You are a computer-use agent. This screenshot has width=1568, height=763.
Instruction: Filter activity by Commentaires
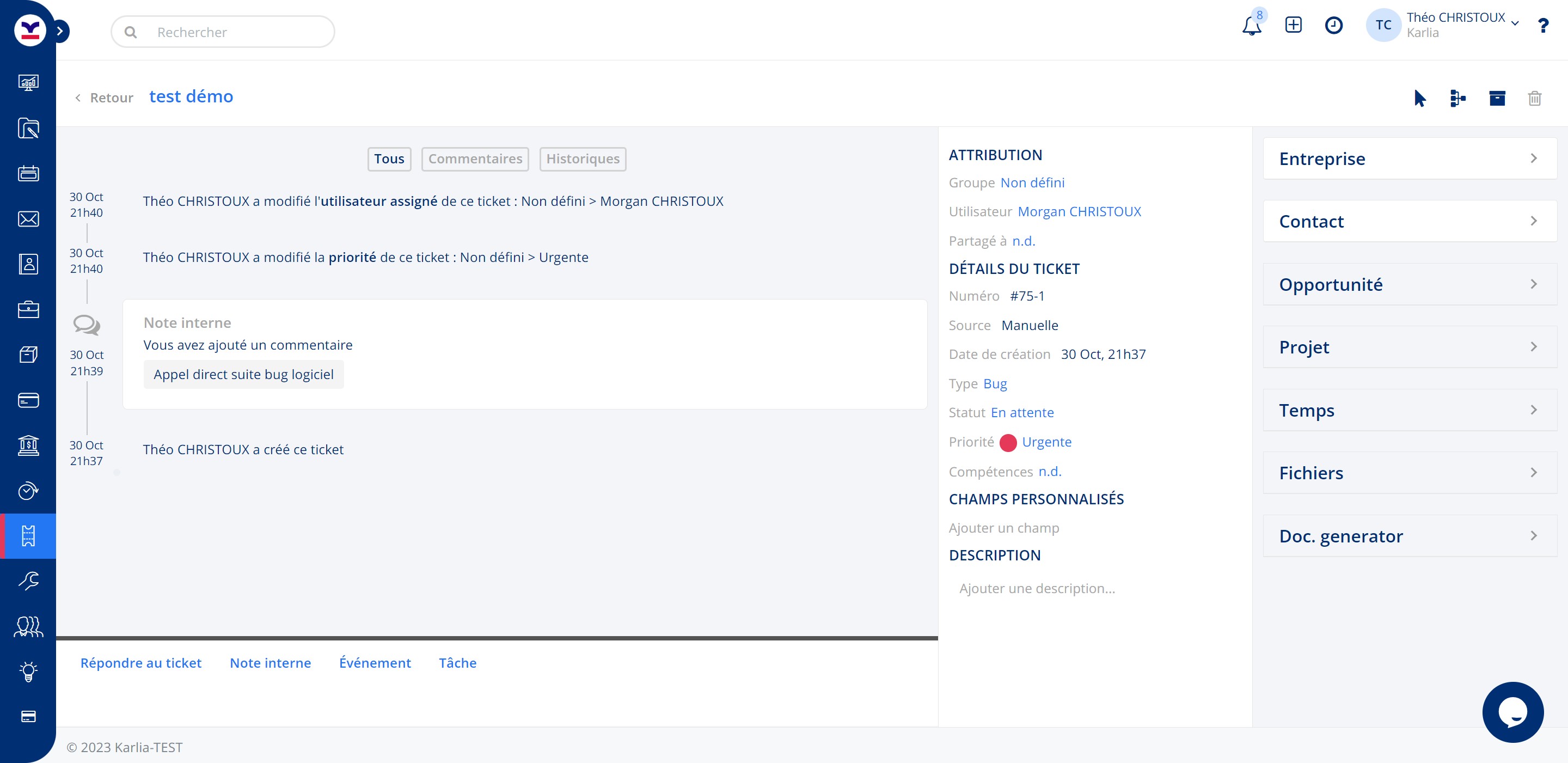click(475, 159)
